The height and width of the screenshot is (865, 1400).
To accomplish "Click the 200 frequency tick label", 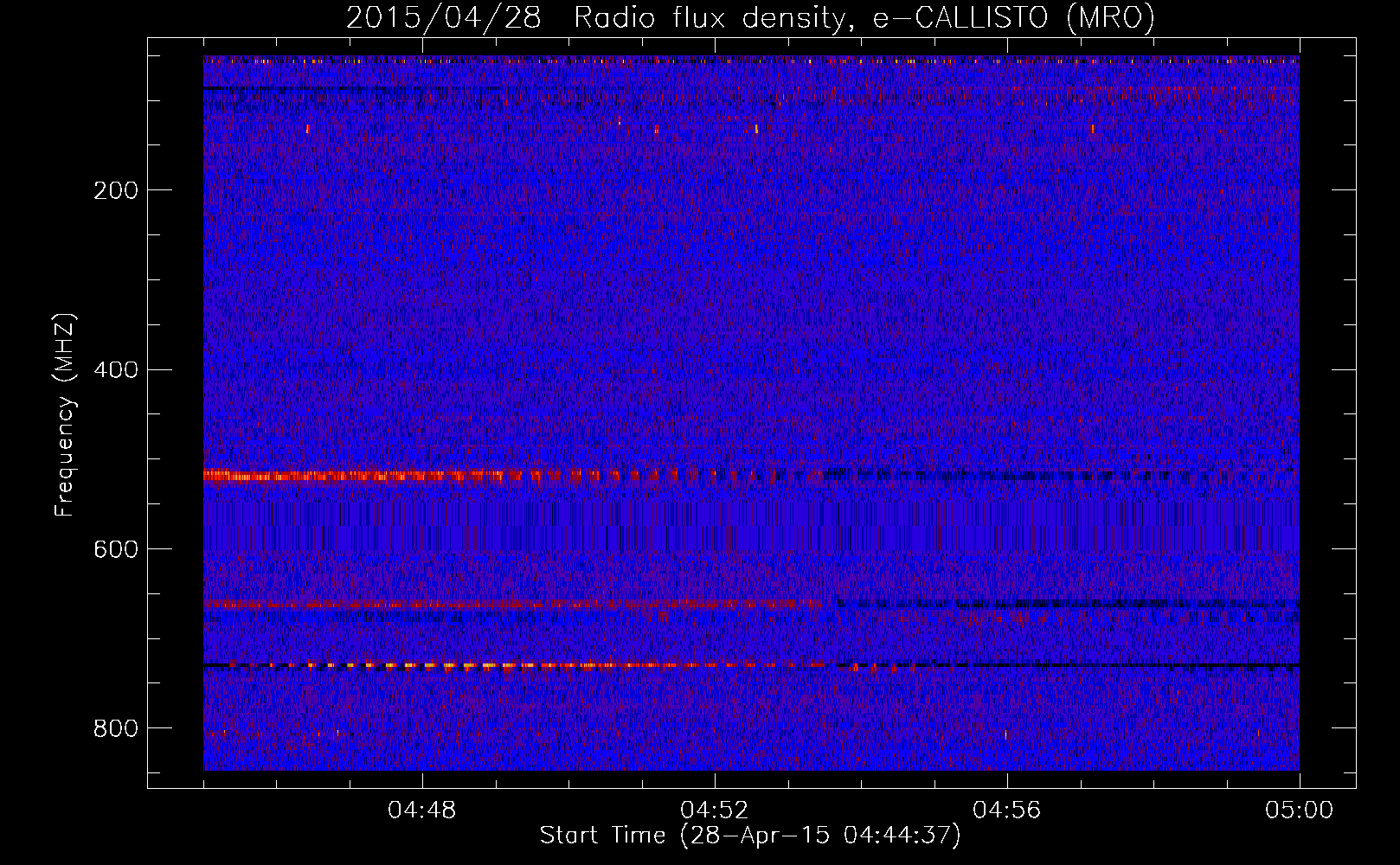I will tap(116, 190).
